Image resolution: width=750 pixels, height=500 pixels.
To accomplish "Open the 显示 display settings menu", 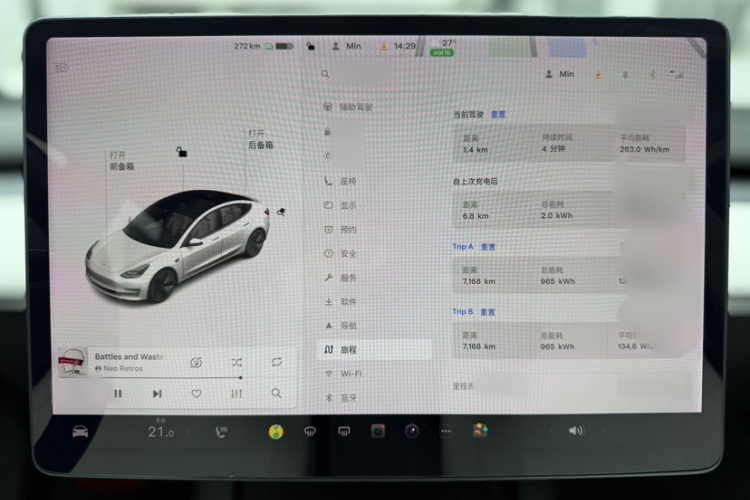I will coord(341,206).
